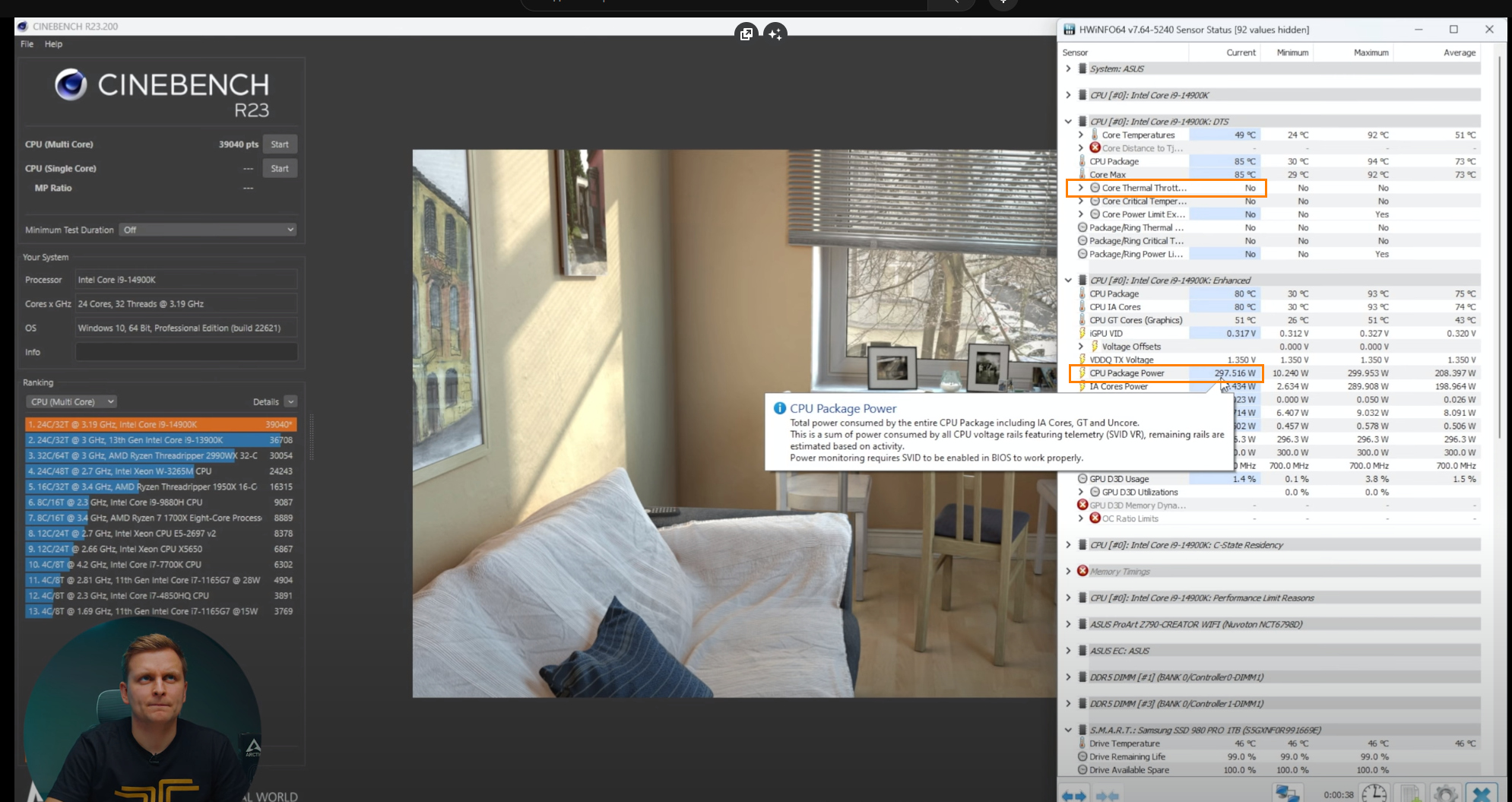Image resolution: width=1512 pixels, height=802 pixels.
Task: Click the blue X close-sensors icon in HWiNFO toolbar
Action: click(1482, 794)
